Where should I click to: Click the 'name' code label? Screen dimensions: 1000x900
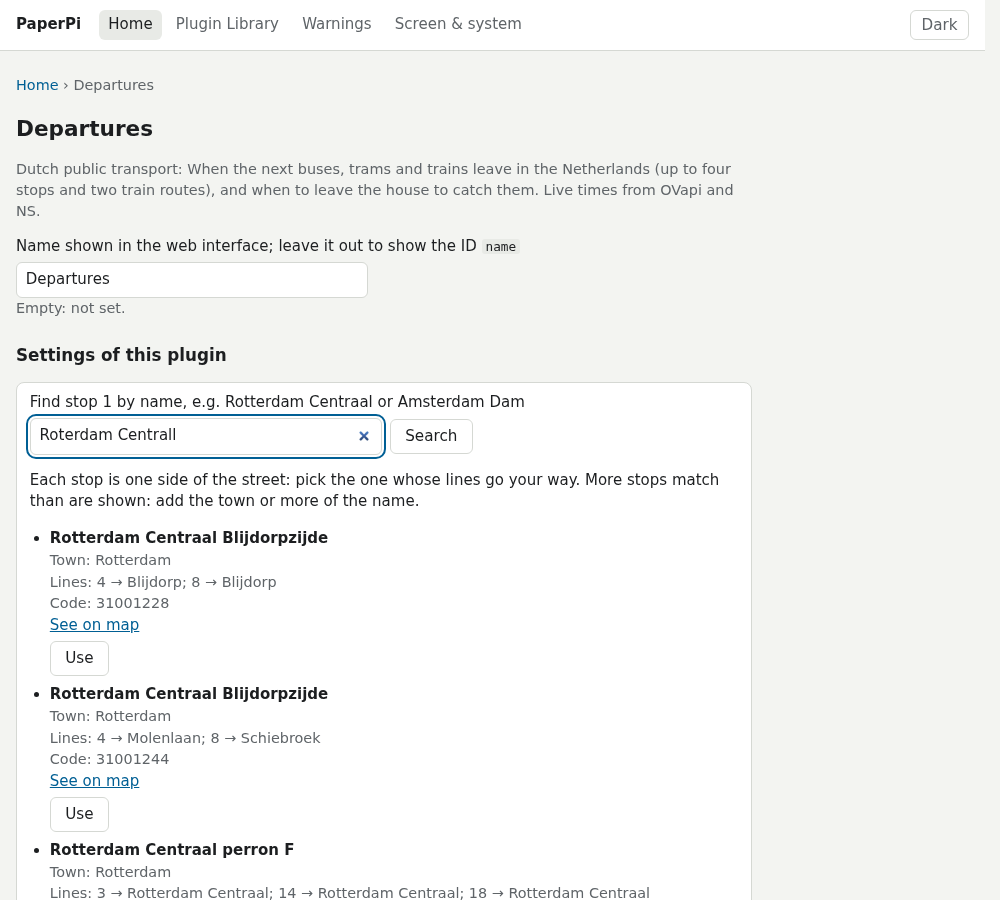(501, 247)
